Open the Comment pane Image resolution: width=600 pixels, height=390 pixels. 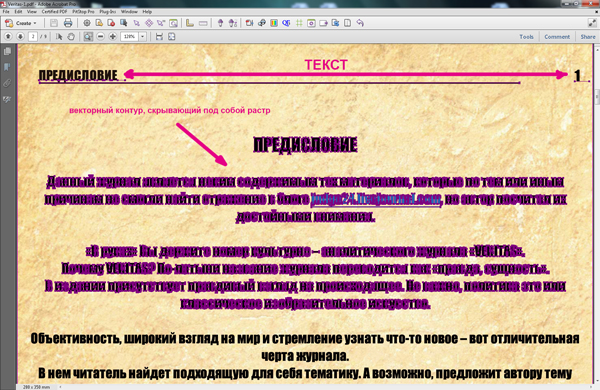pyautogui.click(x=557, y=37)
